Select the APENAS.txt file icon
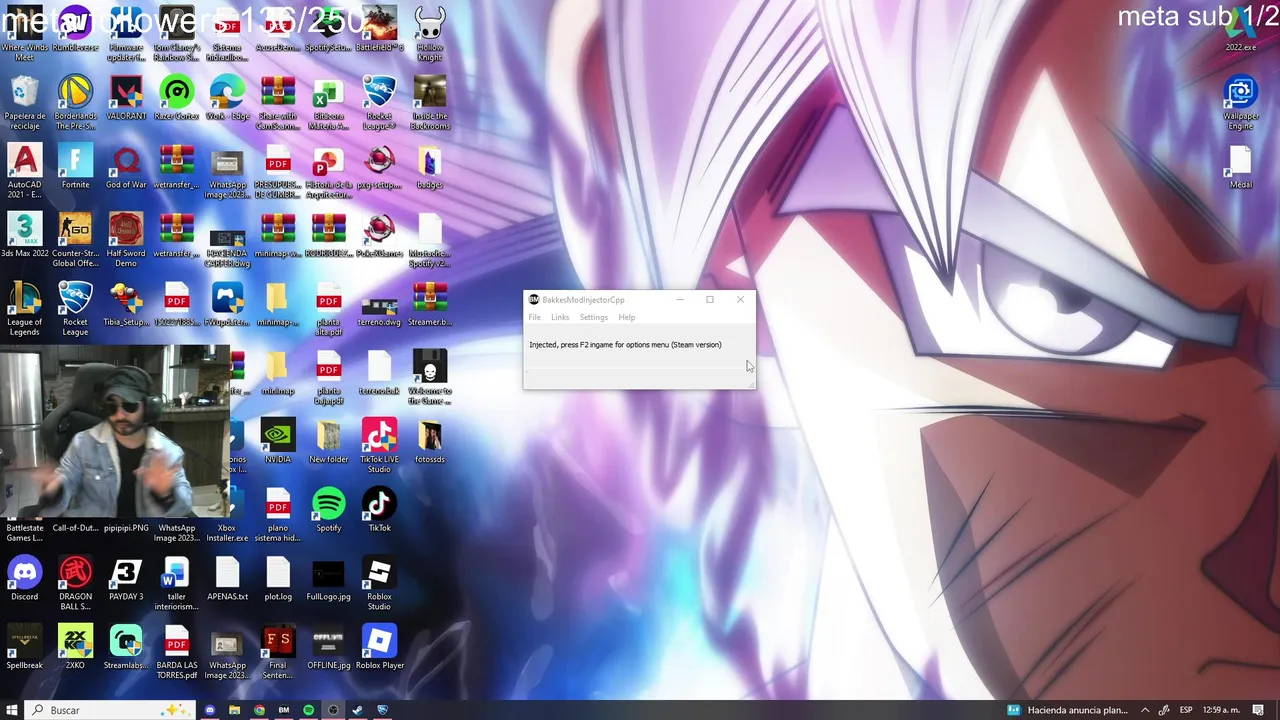 coord(227,578)
